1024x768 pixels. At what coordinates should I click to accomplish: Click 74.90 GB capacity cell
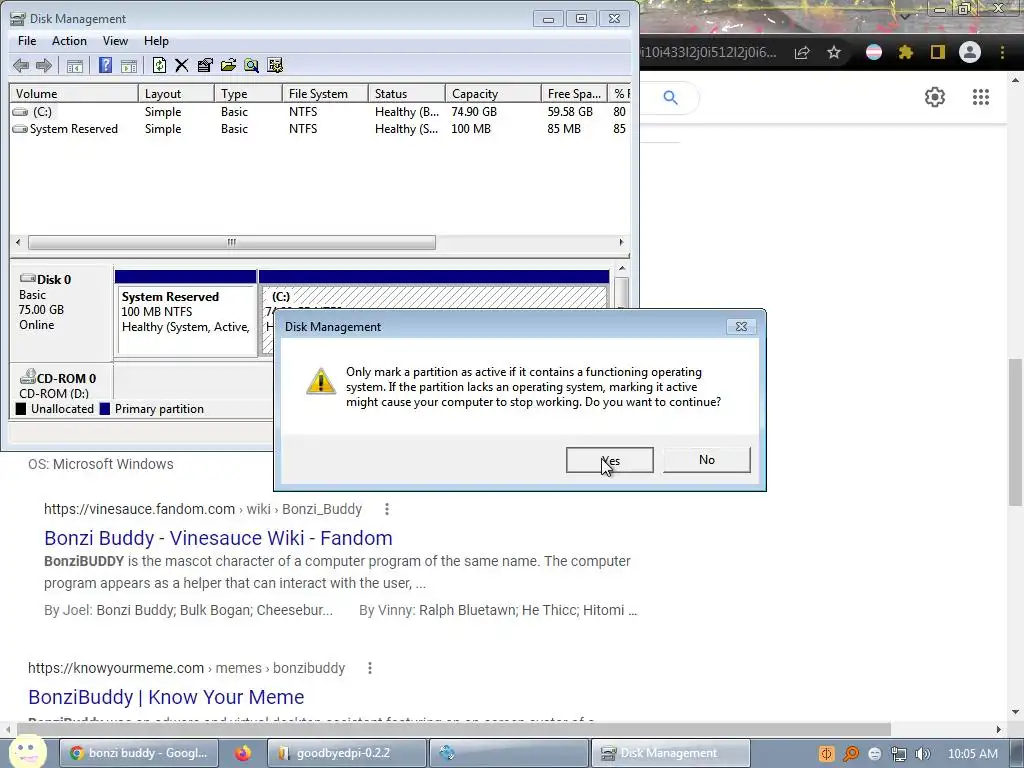click(474, 112)
